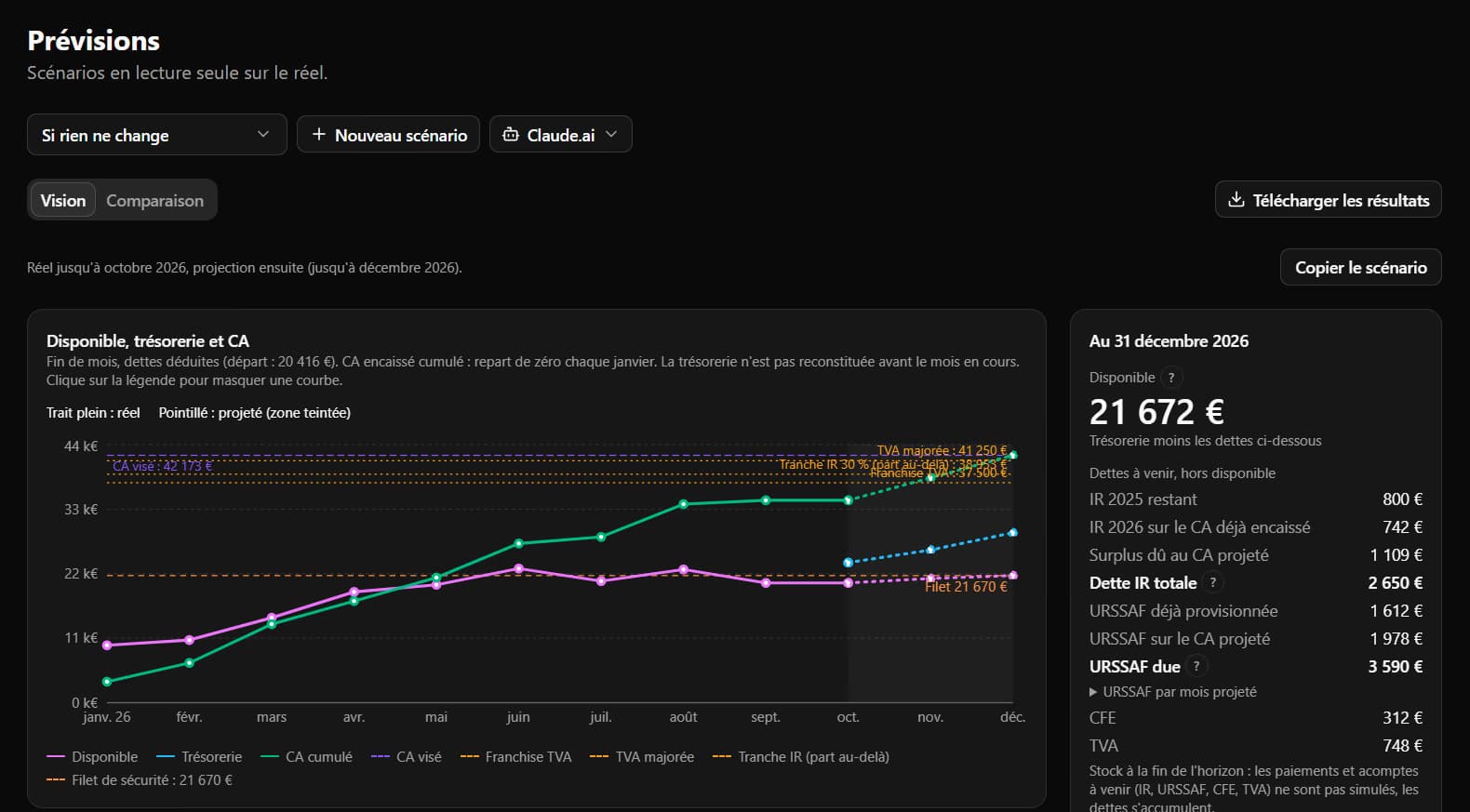This screenshot has height=812, width=1470.
Task: Toggle the TVA majorée legend item
Action: pos(642,757)
